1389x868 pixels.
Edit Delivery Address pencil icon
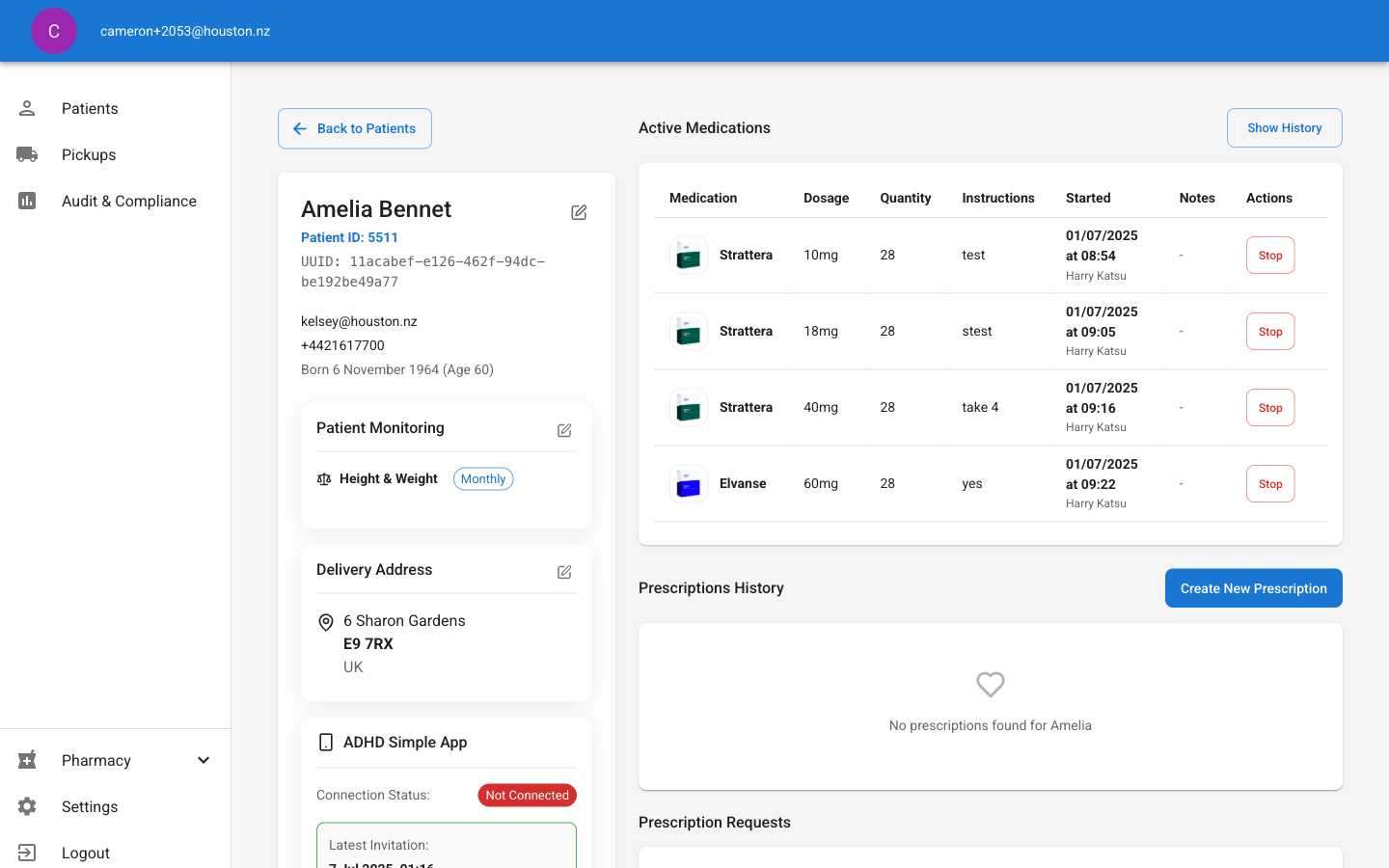pos(564,572)
